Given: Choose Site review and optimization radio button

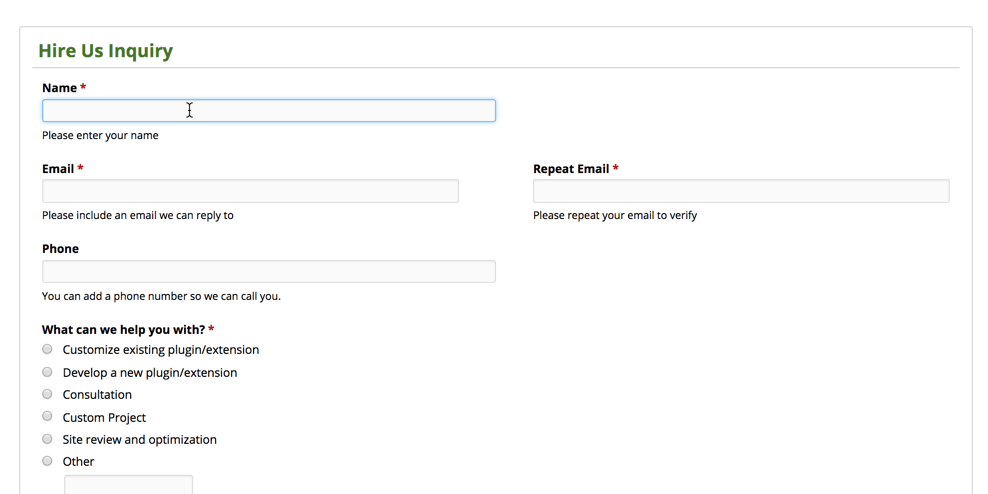Looking at the screenshot, I should (x=47, y=439).
